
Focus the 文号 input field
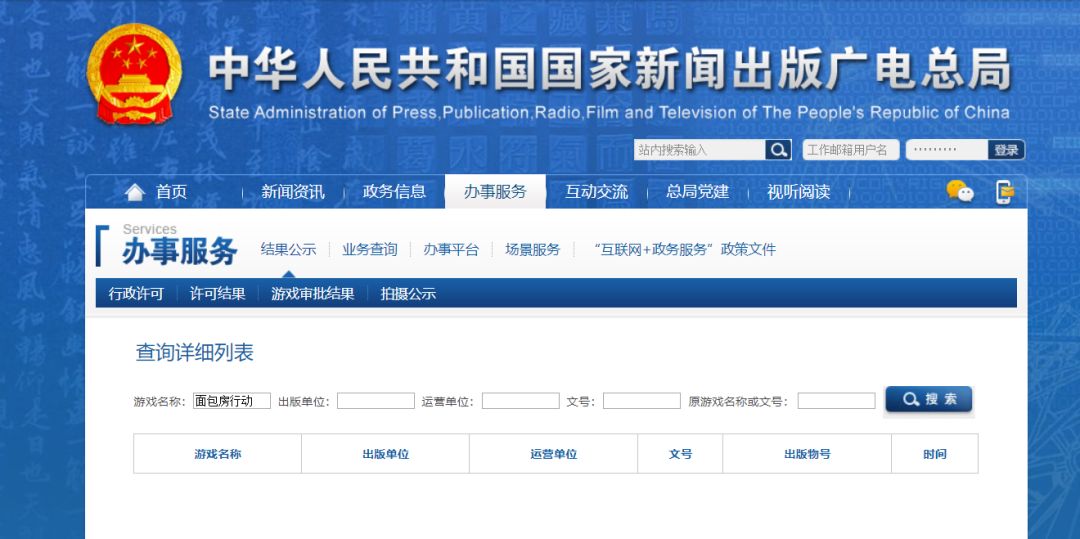642,401
